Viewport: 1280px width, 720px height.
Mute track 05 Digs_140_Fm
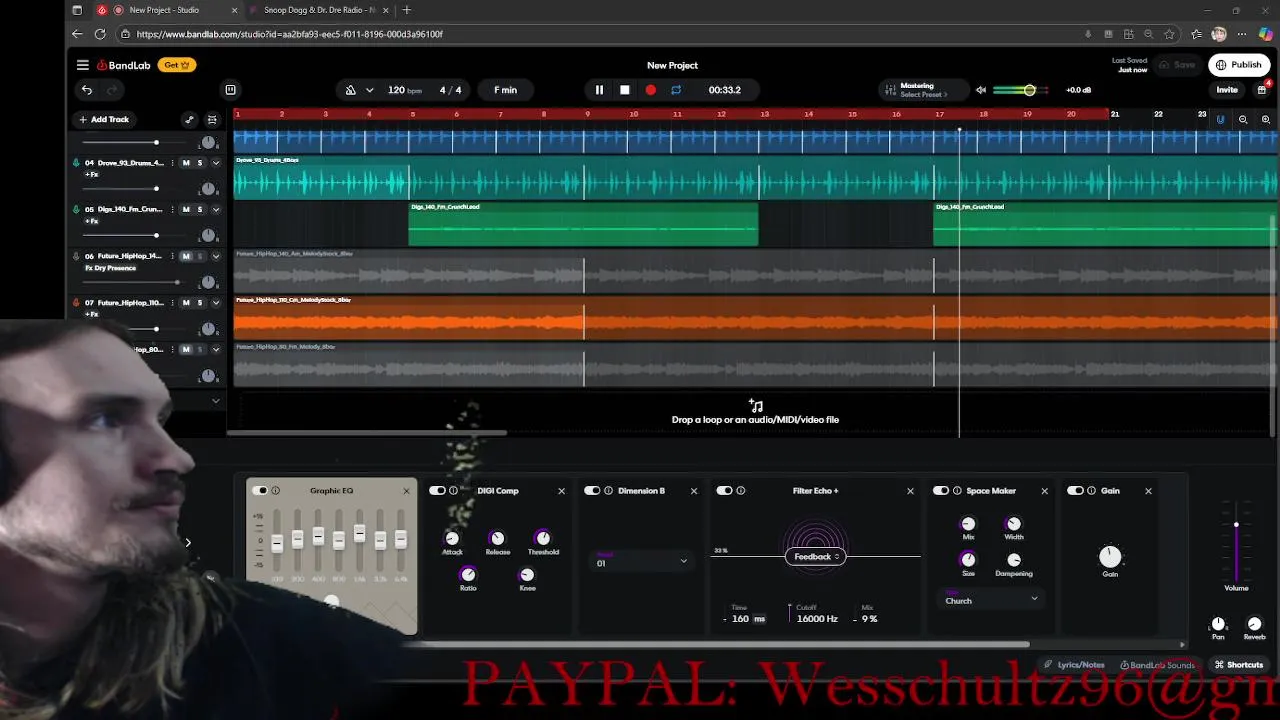(x=186, y=210)
